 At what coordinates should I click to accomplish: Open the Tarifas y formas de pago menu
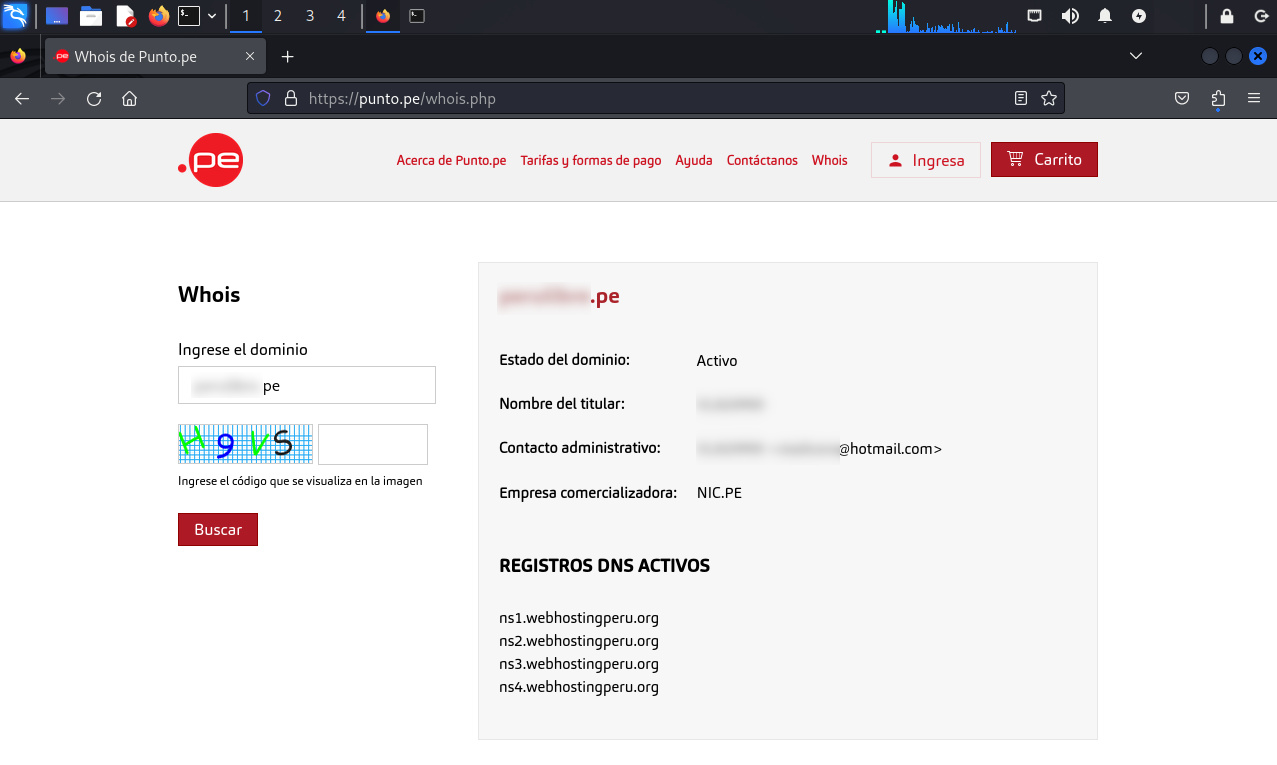(590, 161)
